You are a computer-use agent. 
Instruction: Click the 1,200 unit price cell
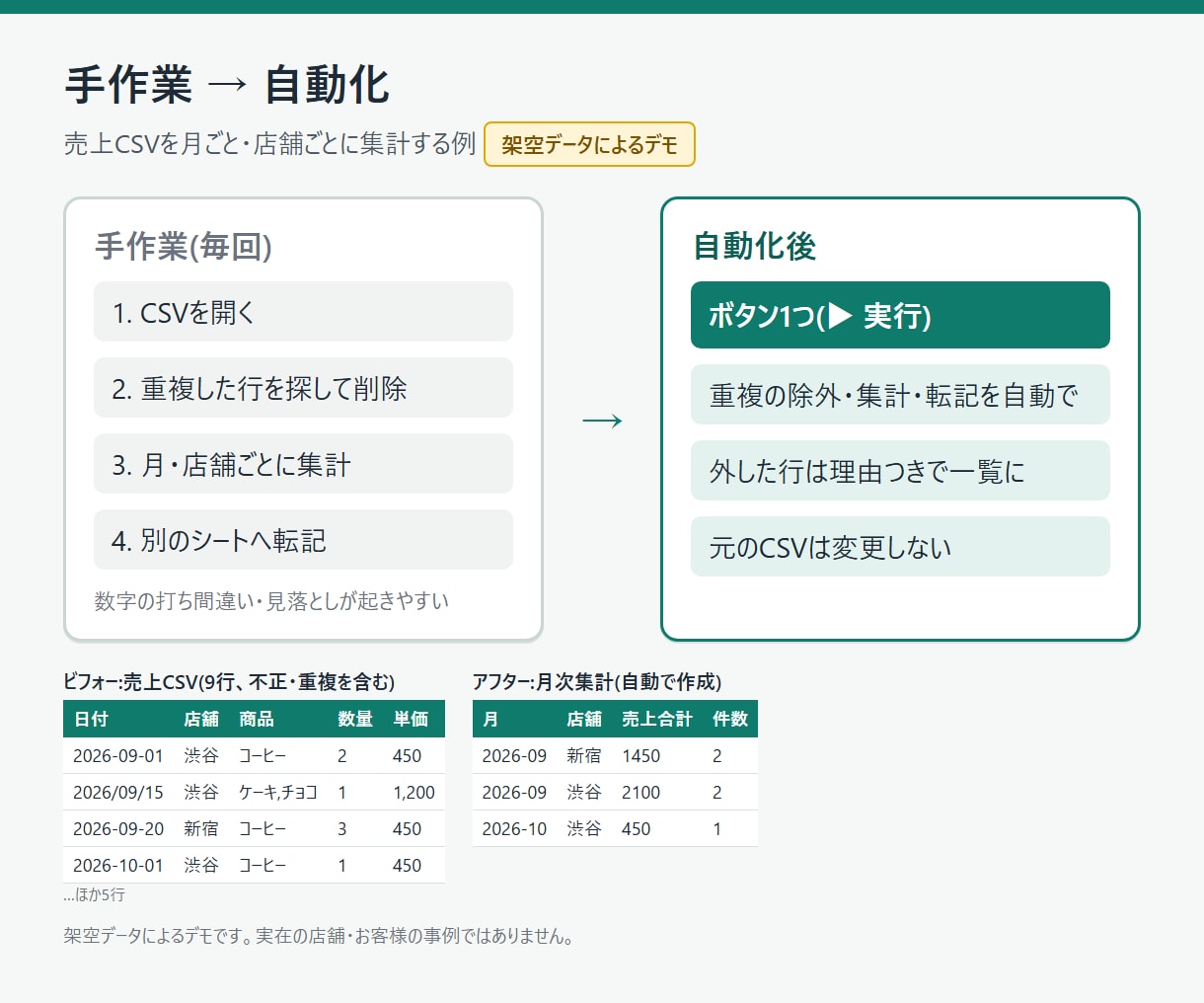(414, 793)
